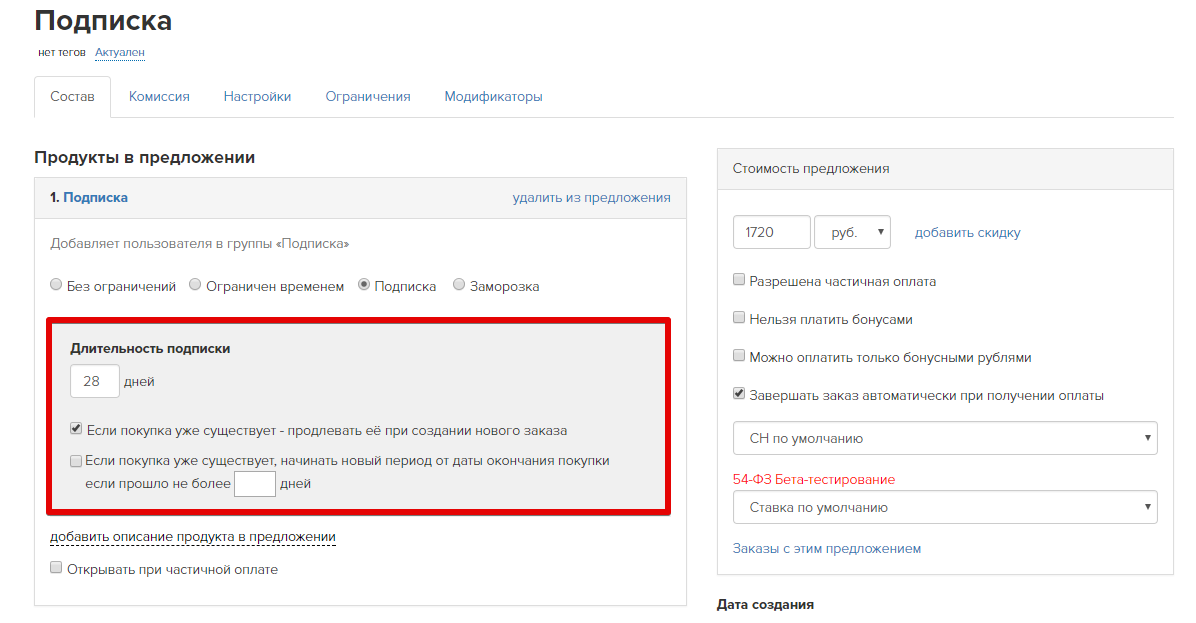
Task: Open the Состав tab
Action: (72, 97)
